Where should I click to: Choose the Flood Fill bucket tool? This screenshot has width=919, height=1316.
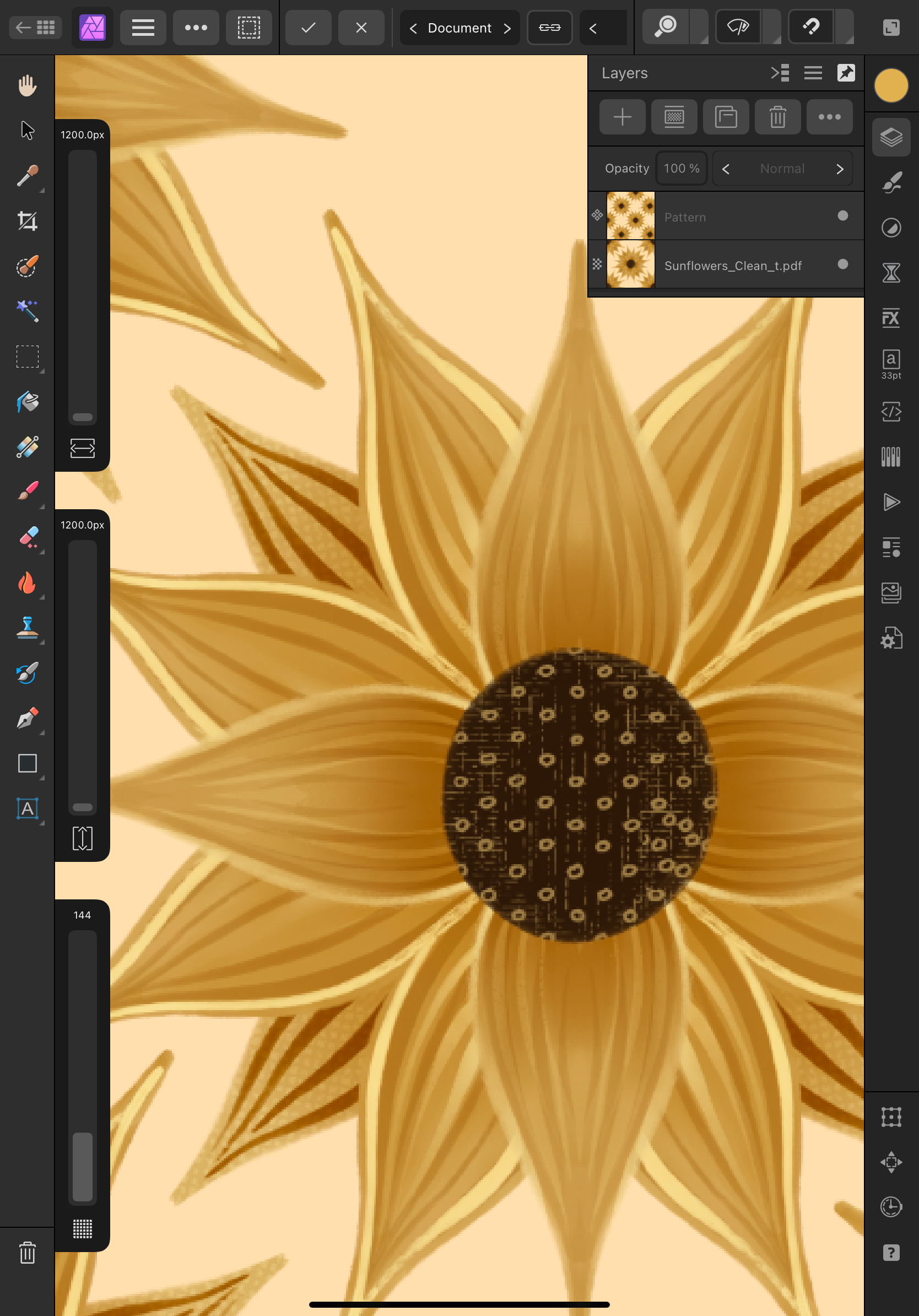27,402
